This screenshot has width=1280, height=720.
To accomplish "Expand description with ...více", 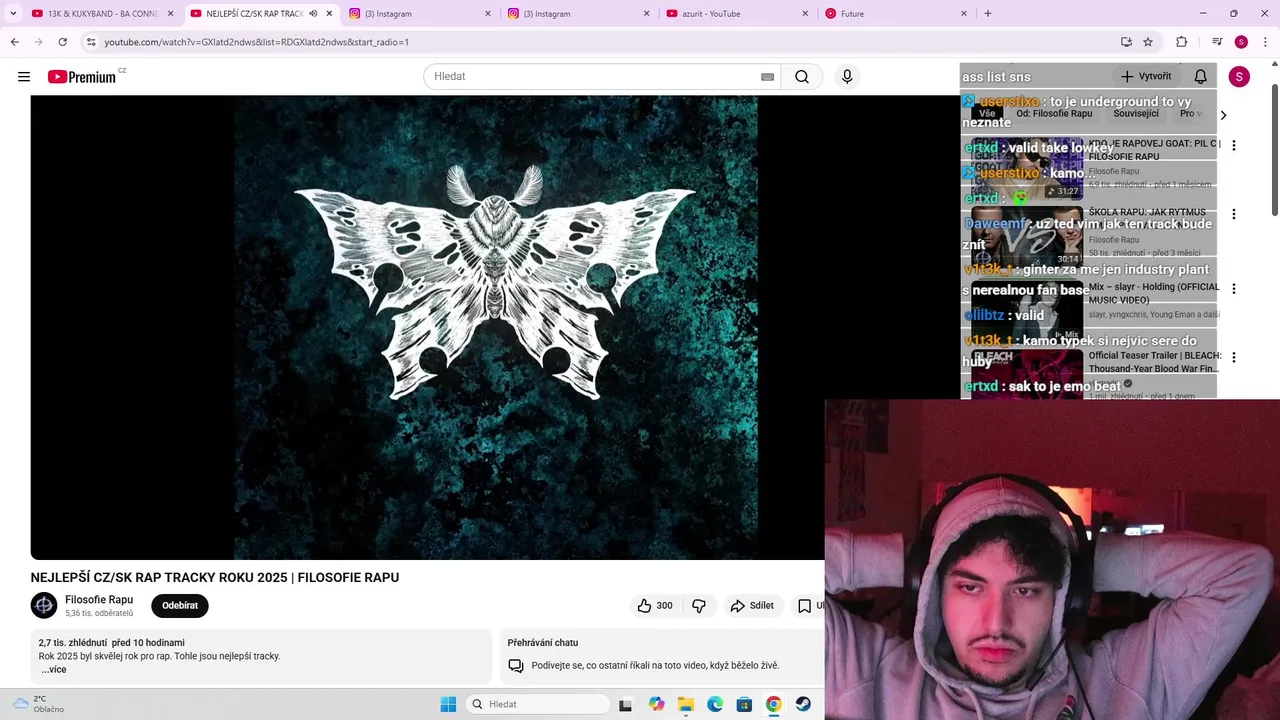I will point(54,669).
